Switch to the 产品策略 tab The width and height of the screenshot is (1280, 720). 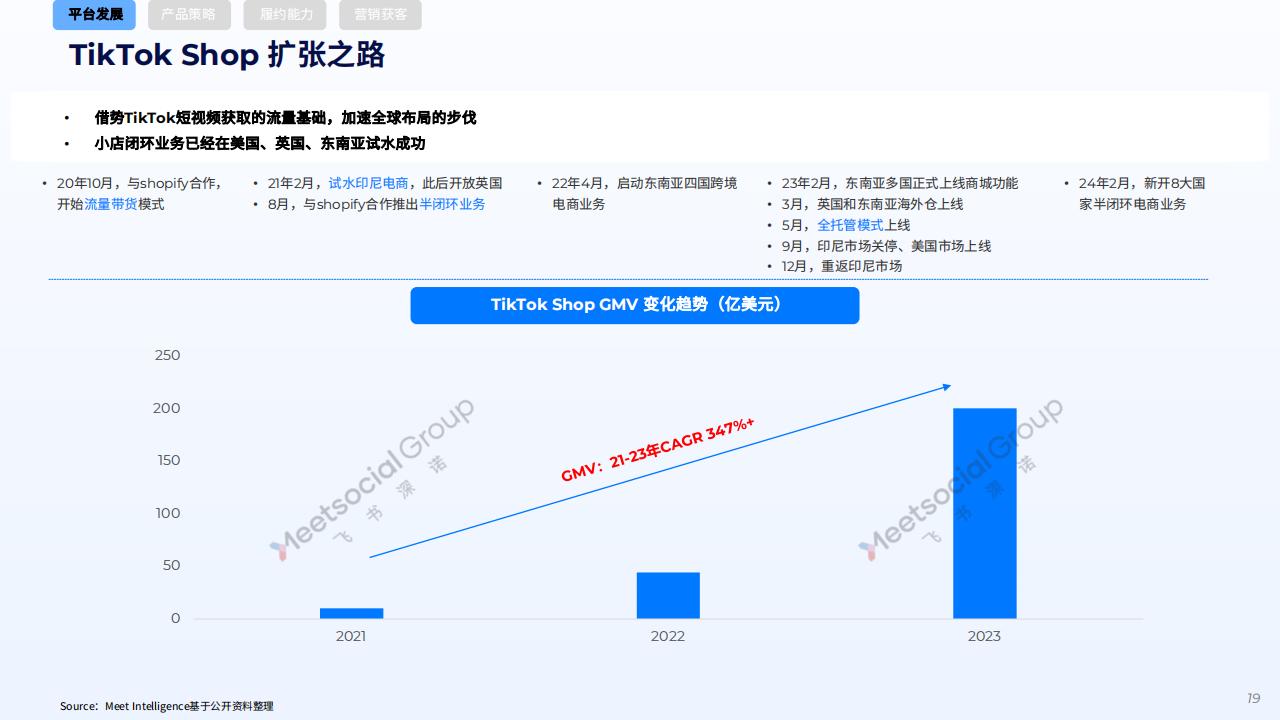(x=189, y=15)
